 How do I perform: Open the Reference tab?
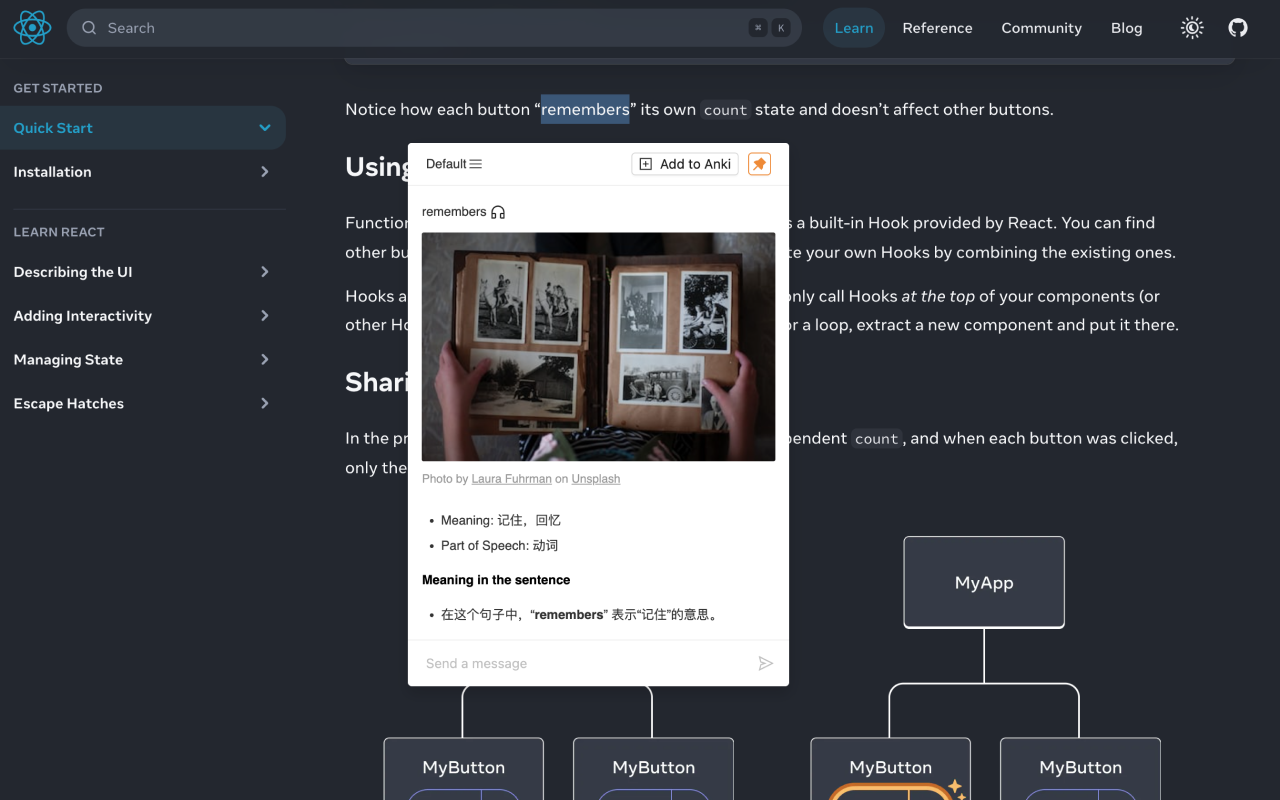[x=937, y=28]
